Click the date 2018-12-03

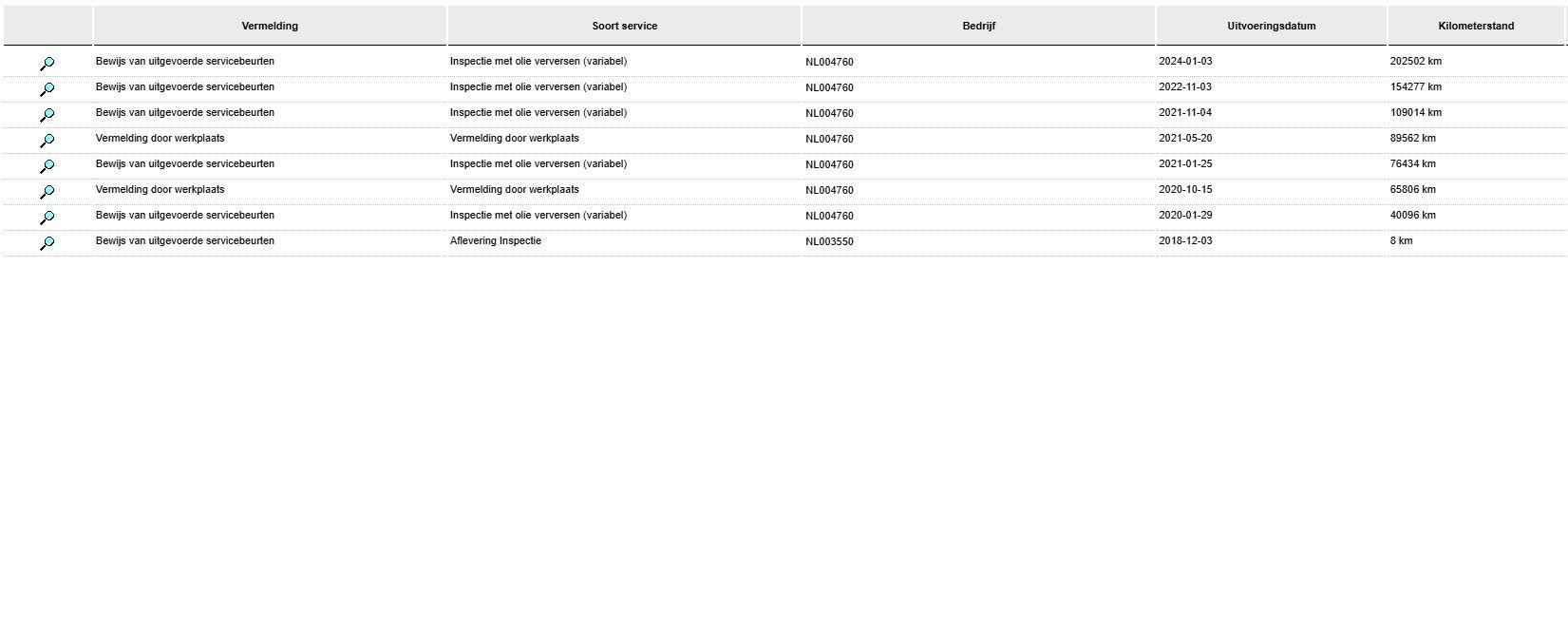pos(1185,240)
